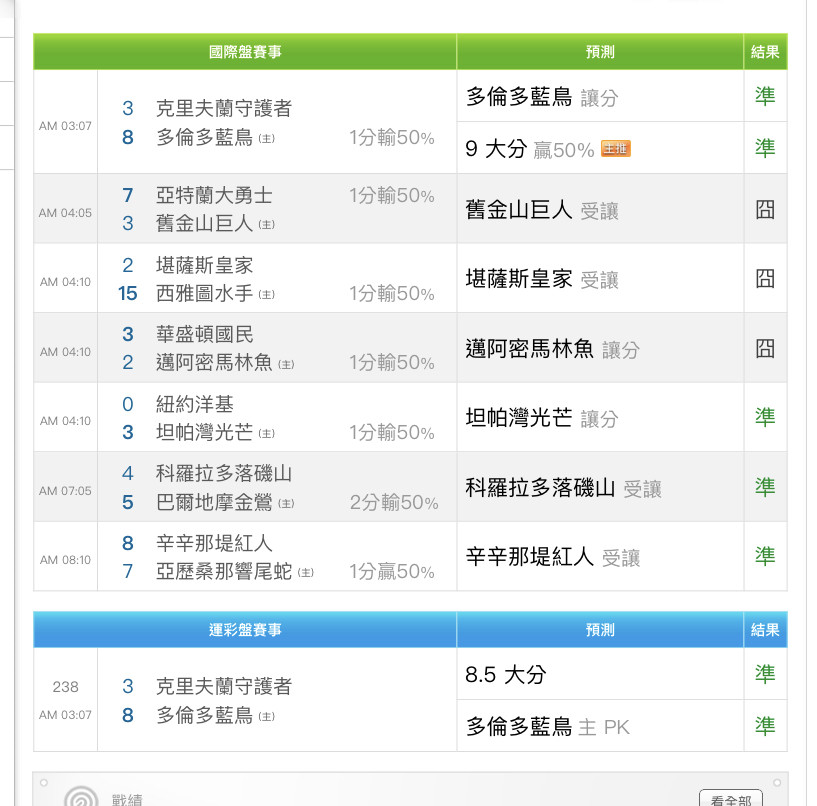817x806 pixels.
Task: Click prediction 8.5 大分
Action: [505, 674]
